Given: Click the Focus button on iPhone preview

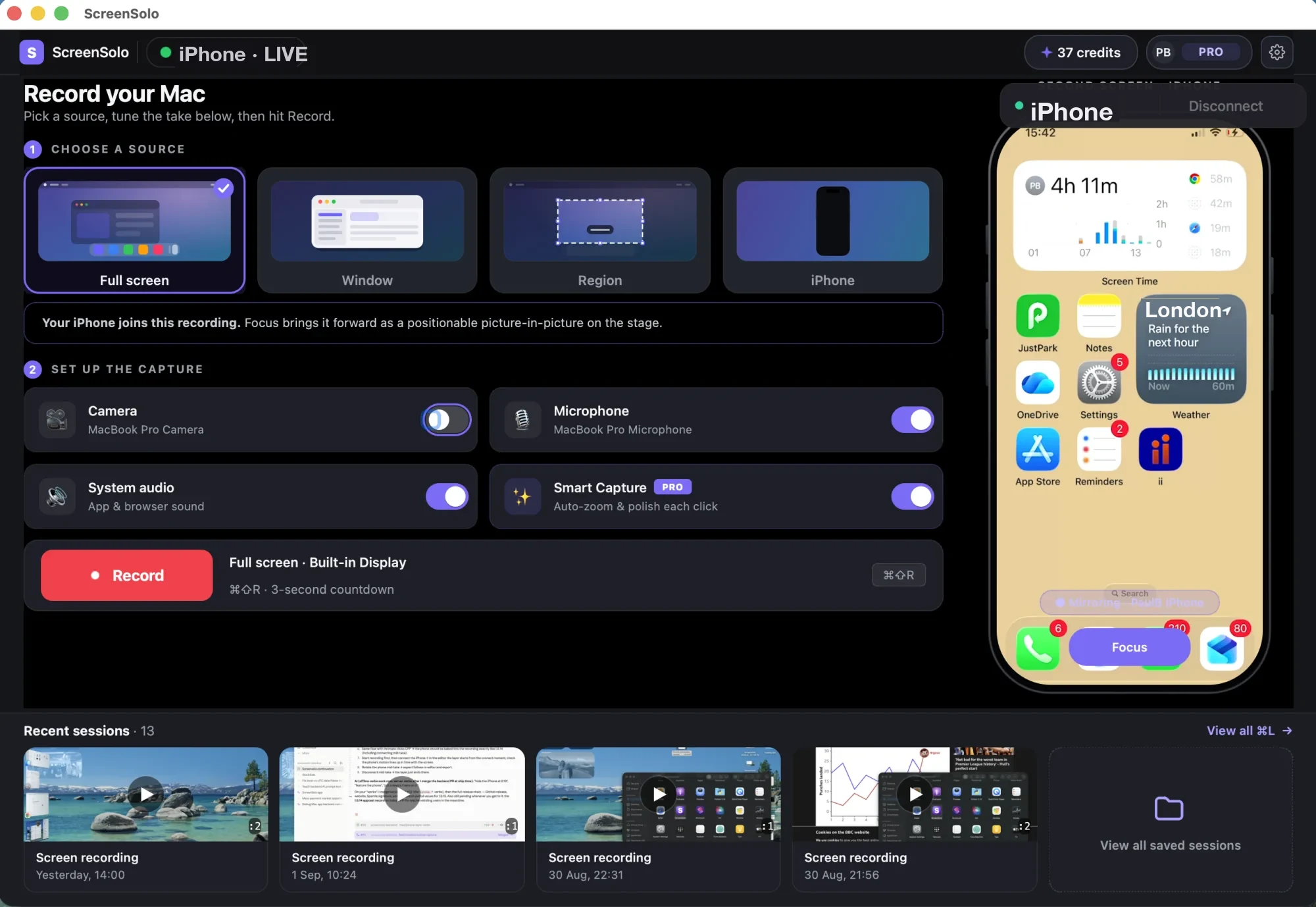Looking at the screenshot, I should point(1129,647).
